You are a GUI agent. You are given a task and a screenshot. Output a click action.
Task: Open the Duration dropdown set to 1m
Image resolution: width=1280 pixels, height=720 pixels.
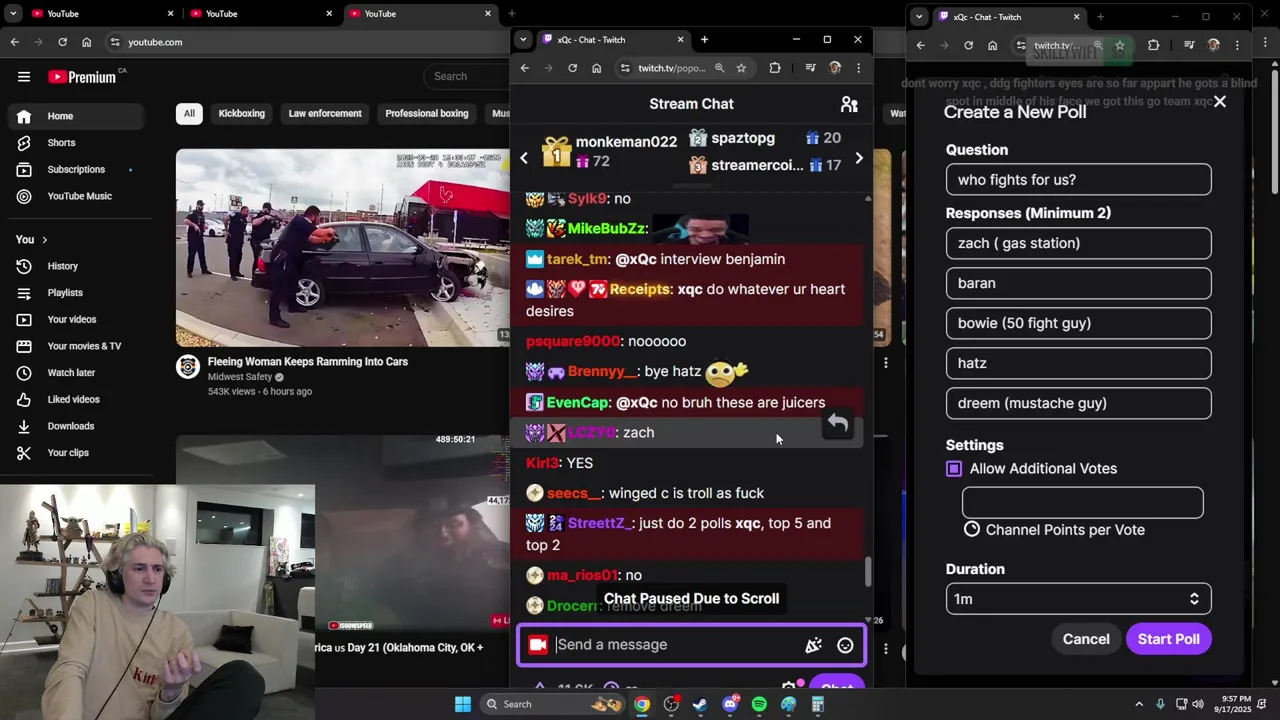tap(1078, 599)
